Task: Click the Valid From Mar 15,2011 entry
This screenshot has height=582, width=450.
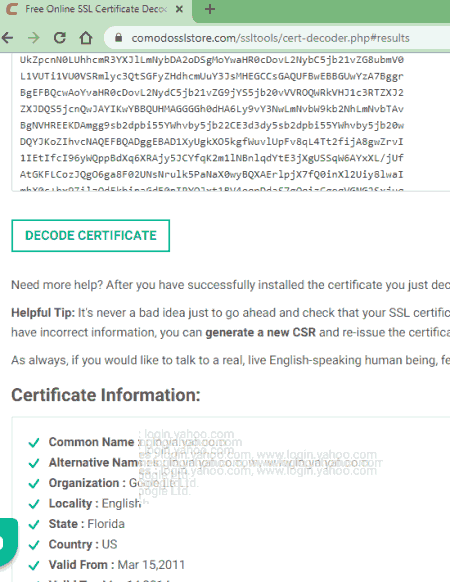Action: 117,565
